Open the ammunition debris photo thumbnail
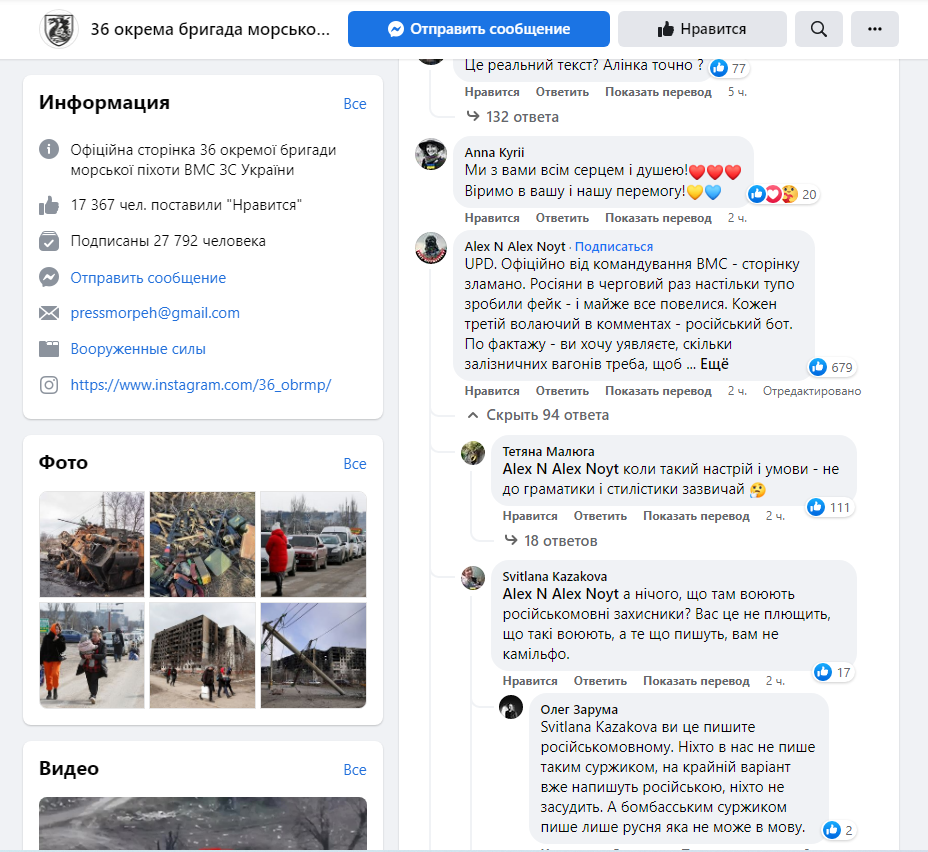 point(202,544)
